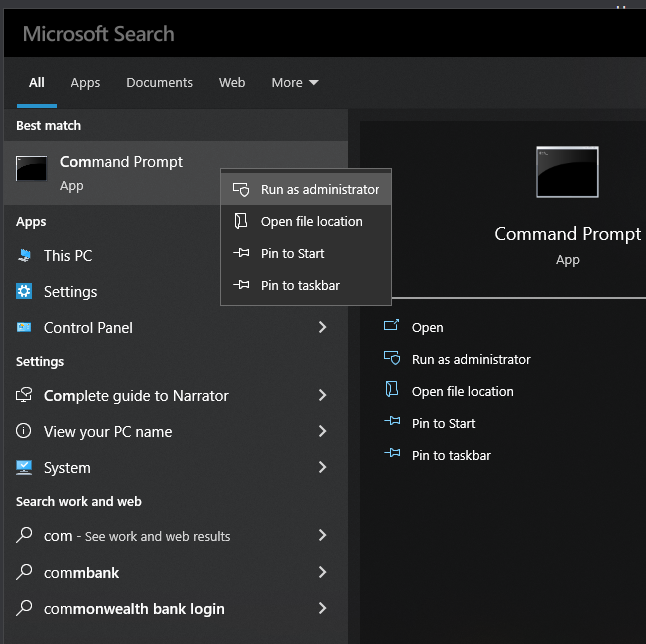Screen dimensions: 646x644
Task: Click Open in the right details pane
Action: 427,327
